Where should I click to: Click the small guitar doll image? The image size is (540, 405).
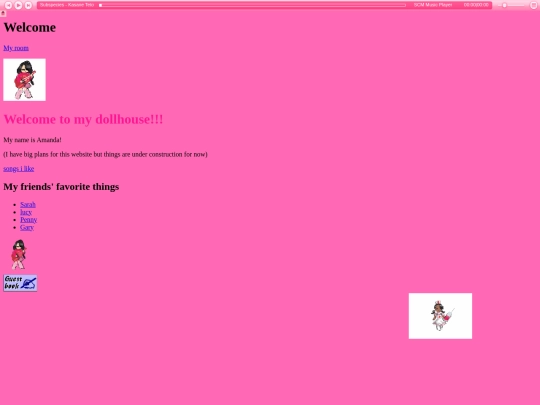pyautogui.click(x=19, y=255)
